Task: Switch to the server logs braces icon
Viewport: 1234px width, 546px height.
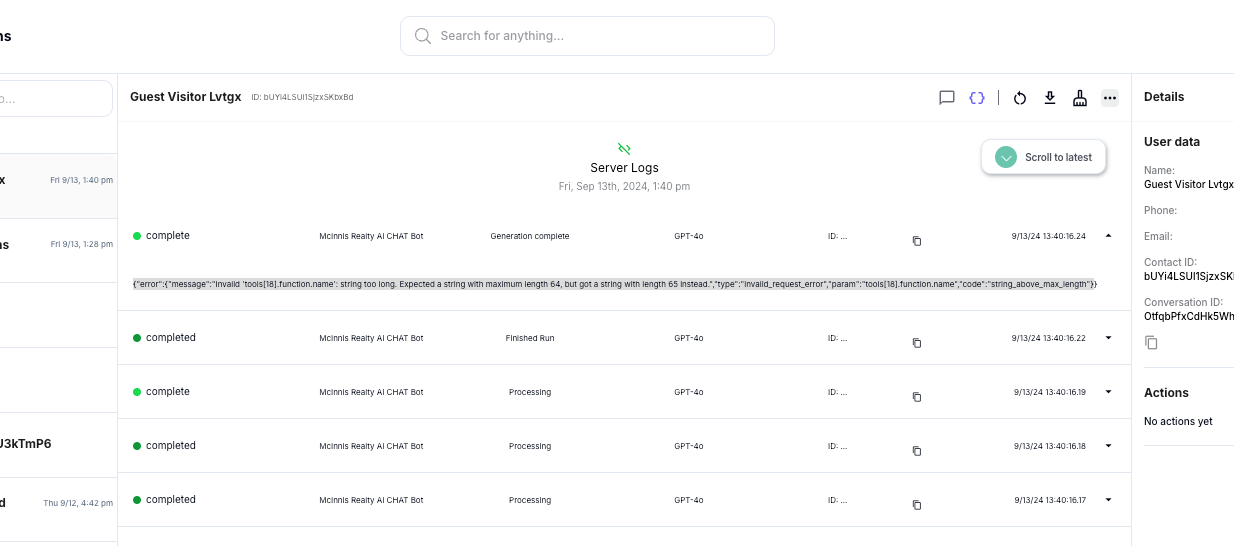Action: click(x=977, y=98)
